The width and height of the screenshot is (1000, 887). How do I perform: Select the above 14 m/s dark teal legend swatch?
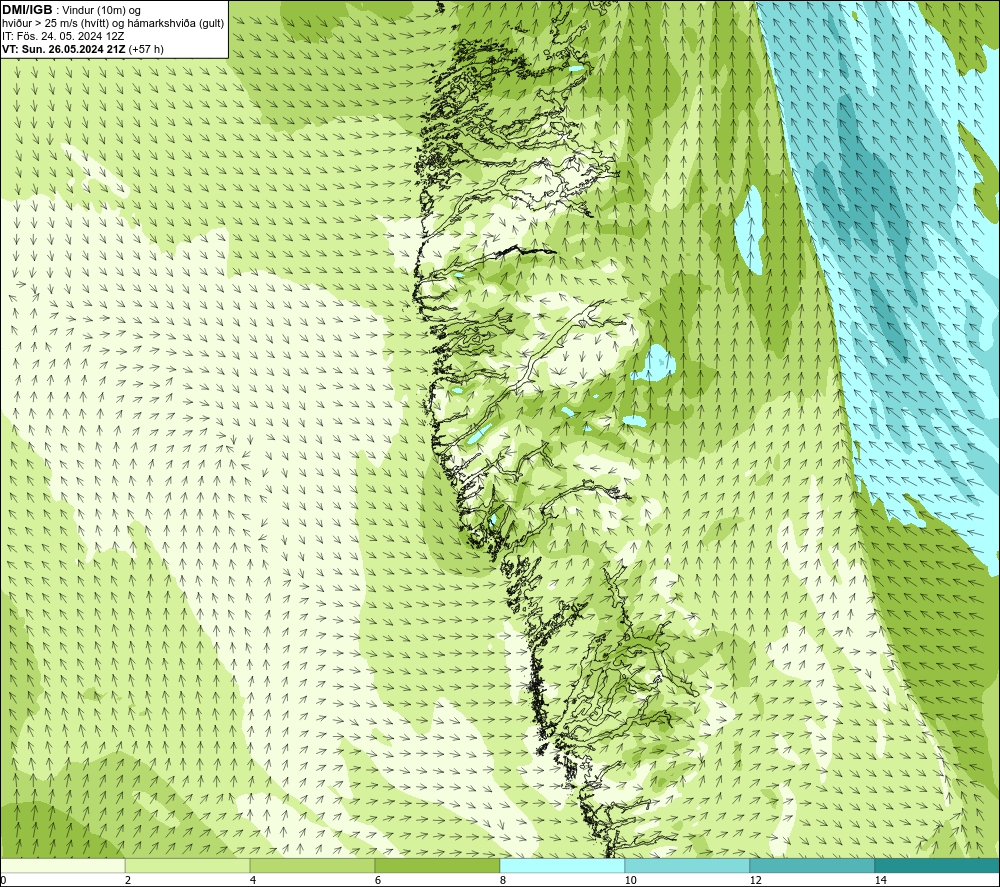coord(937,865)
